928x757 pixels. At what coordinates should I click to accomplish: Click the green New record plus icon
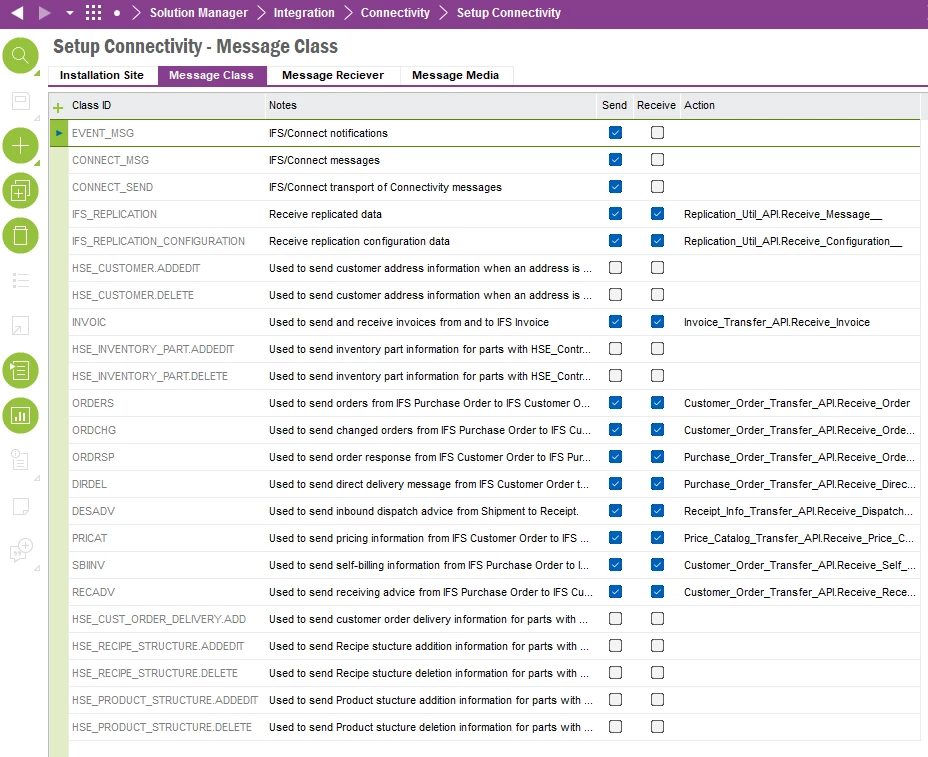pos(20,146)
